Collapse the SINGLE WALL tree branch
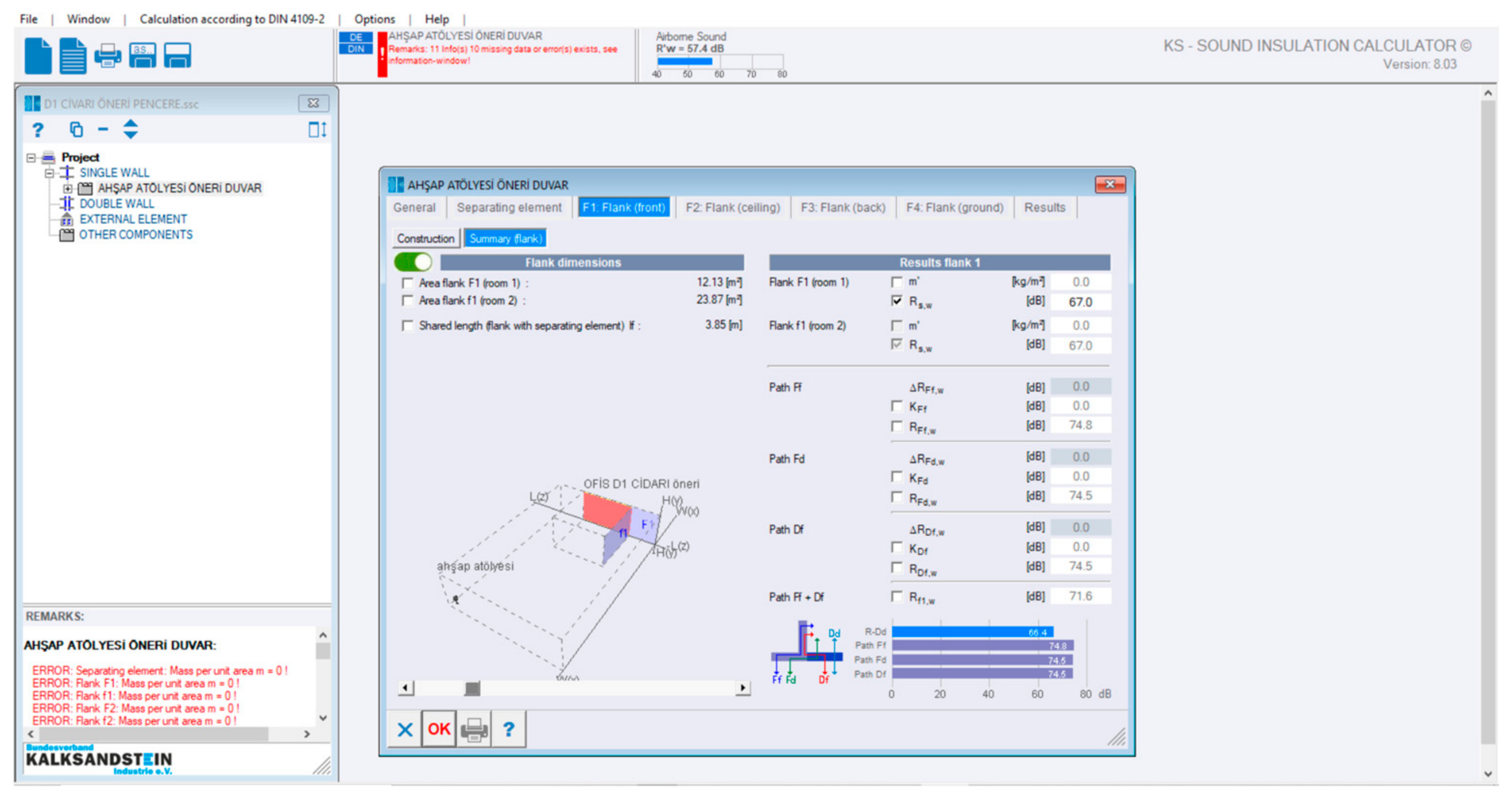 (x=49, y=173)
